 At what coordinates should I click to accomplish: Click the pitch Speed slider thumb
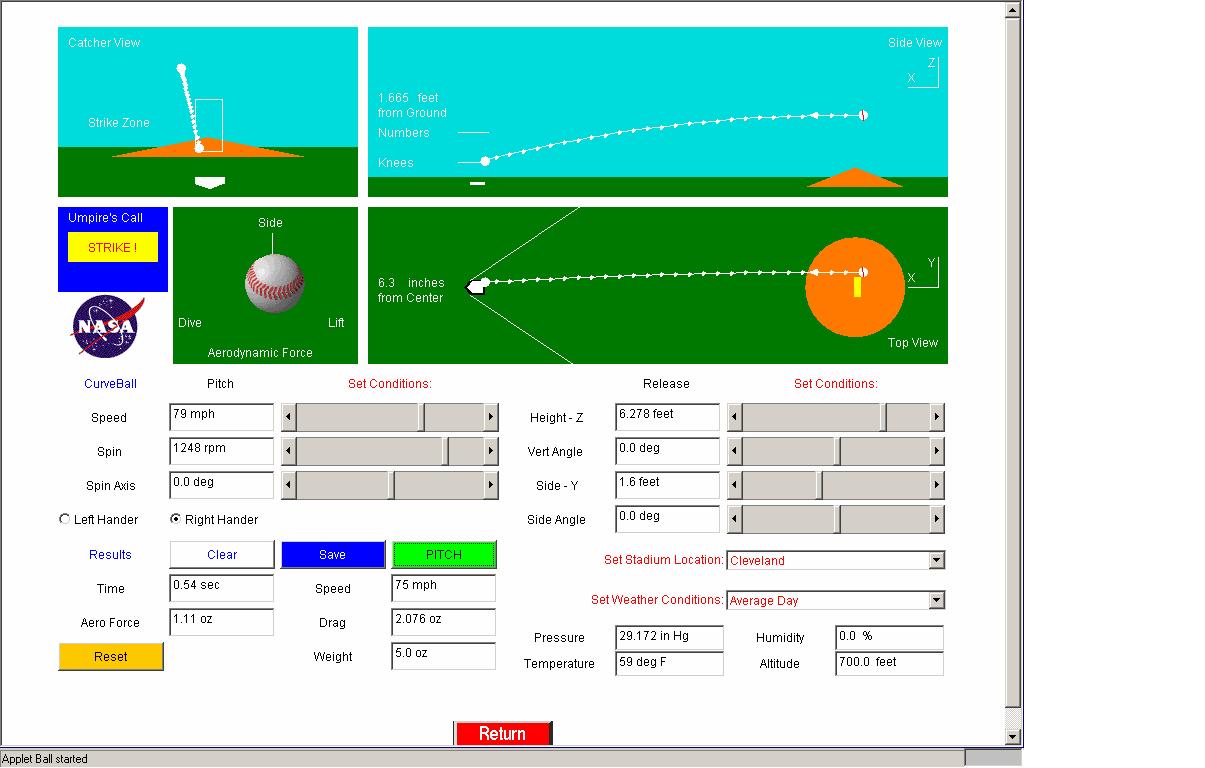[422, 417]
